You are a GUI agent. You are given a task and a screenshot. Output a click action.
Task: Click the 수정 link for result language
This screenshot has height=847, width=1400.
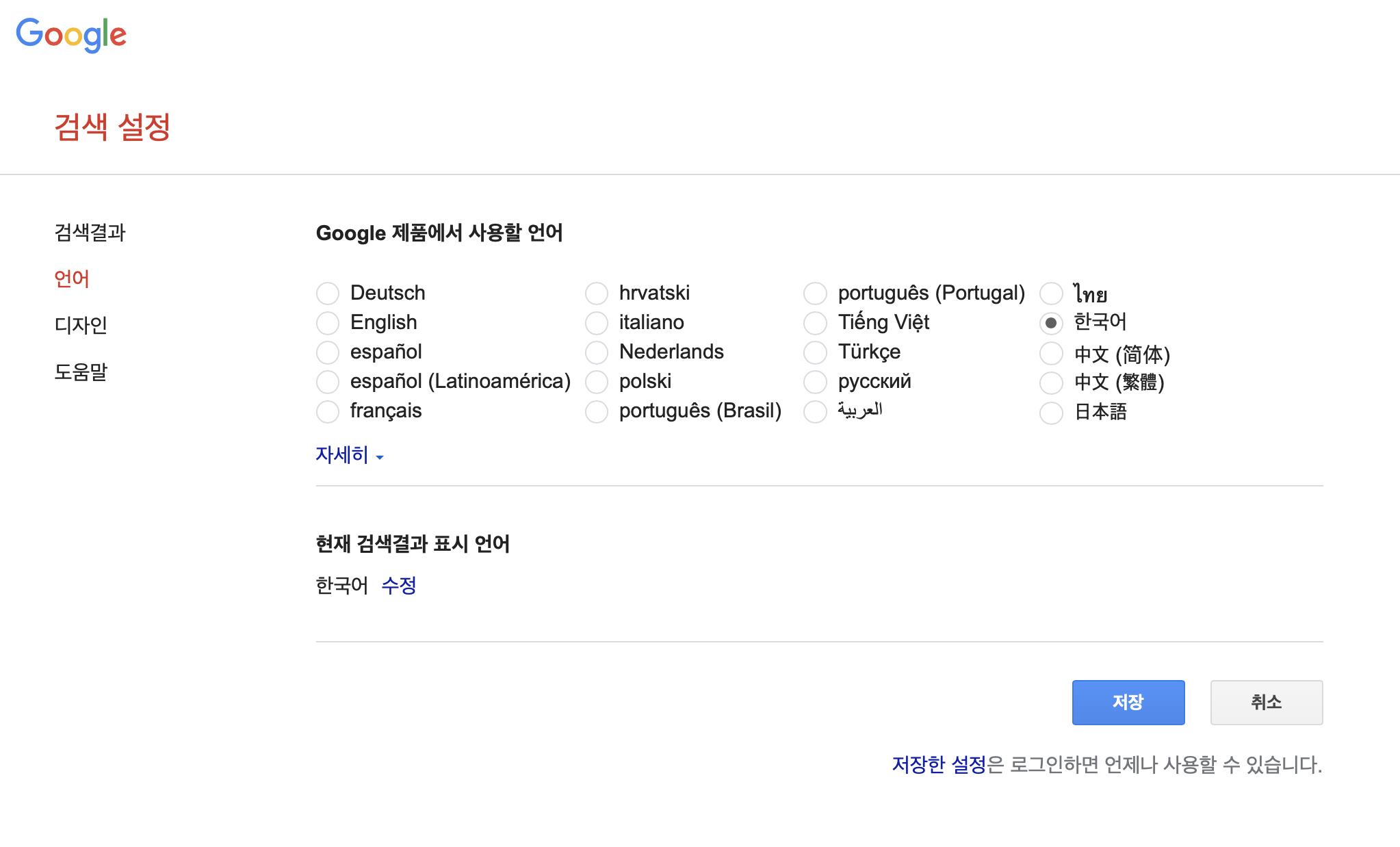point(399,586)
